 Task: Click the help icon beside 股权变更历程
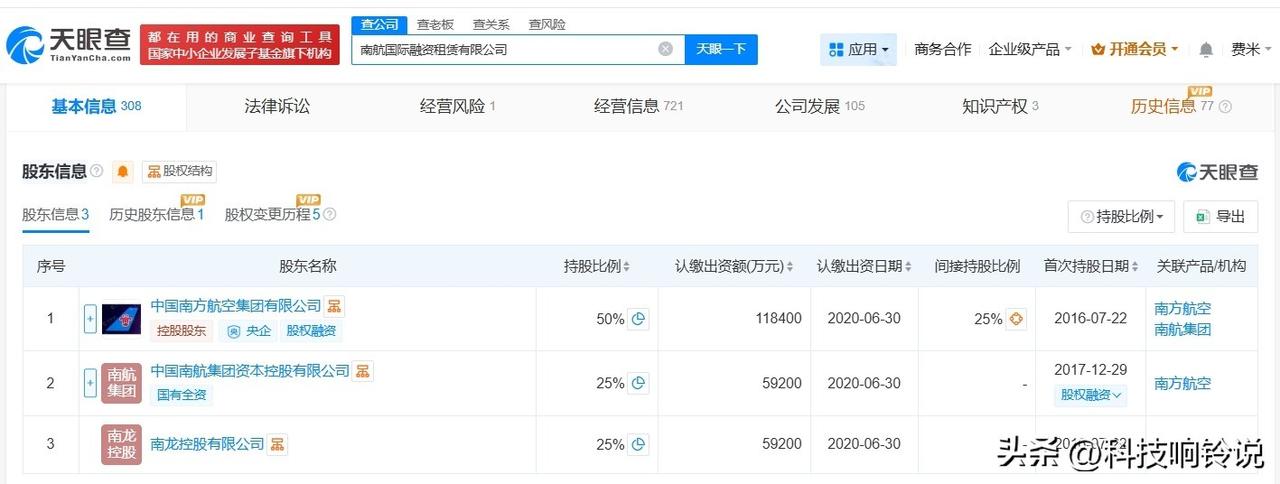click(330, 214)
